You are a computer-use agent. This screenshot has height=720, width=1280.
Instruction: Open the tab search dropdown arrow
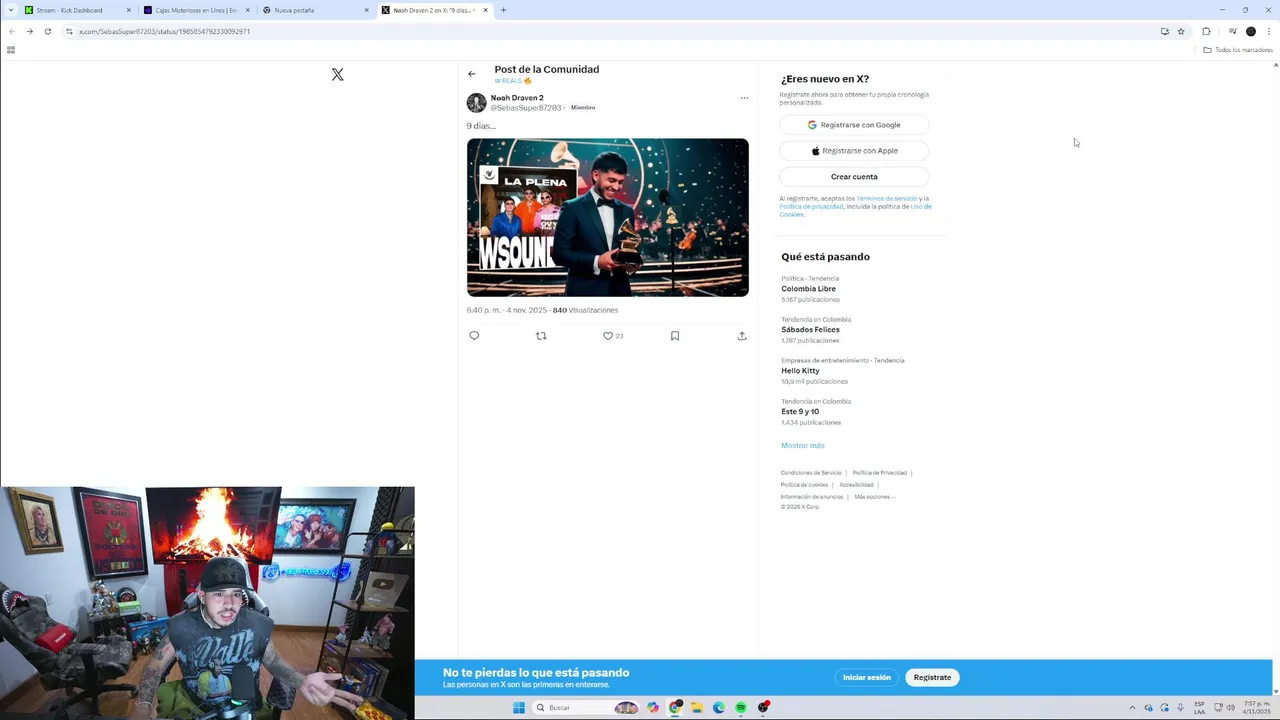(x=11, y=10)
